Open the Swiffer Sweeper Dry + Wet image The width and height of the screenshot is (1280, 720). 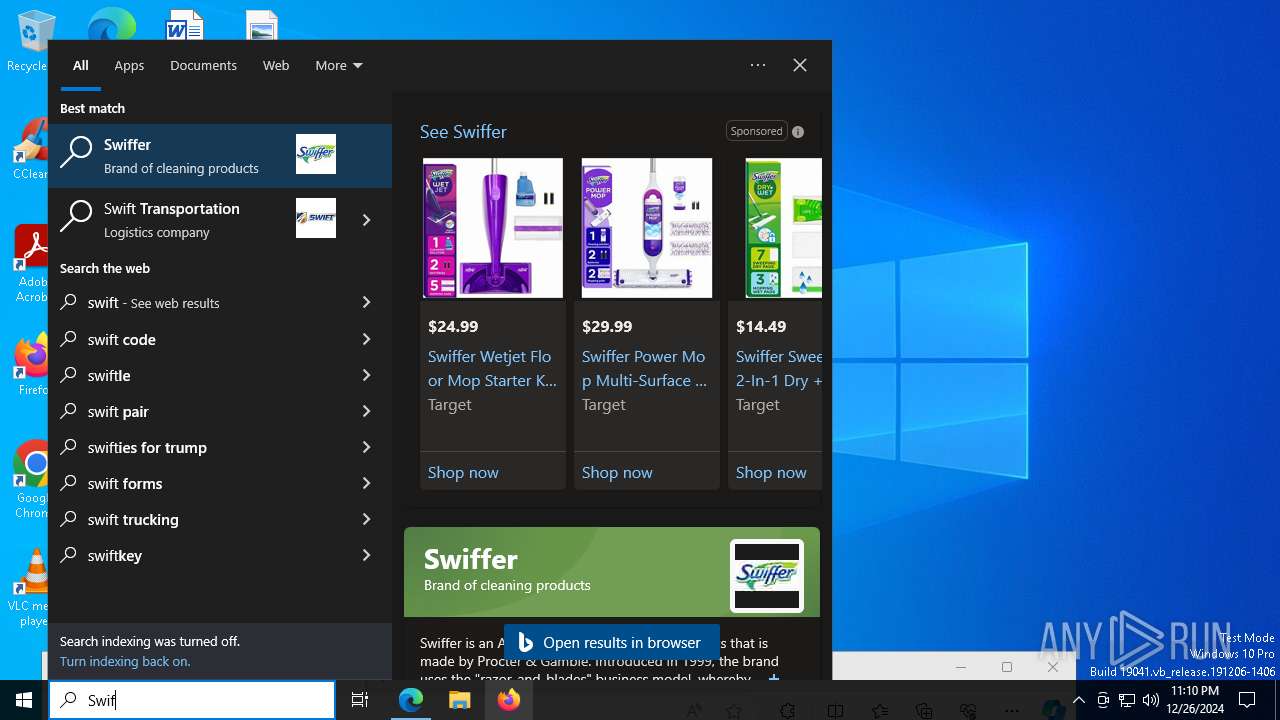(783, 228)
